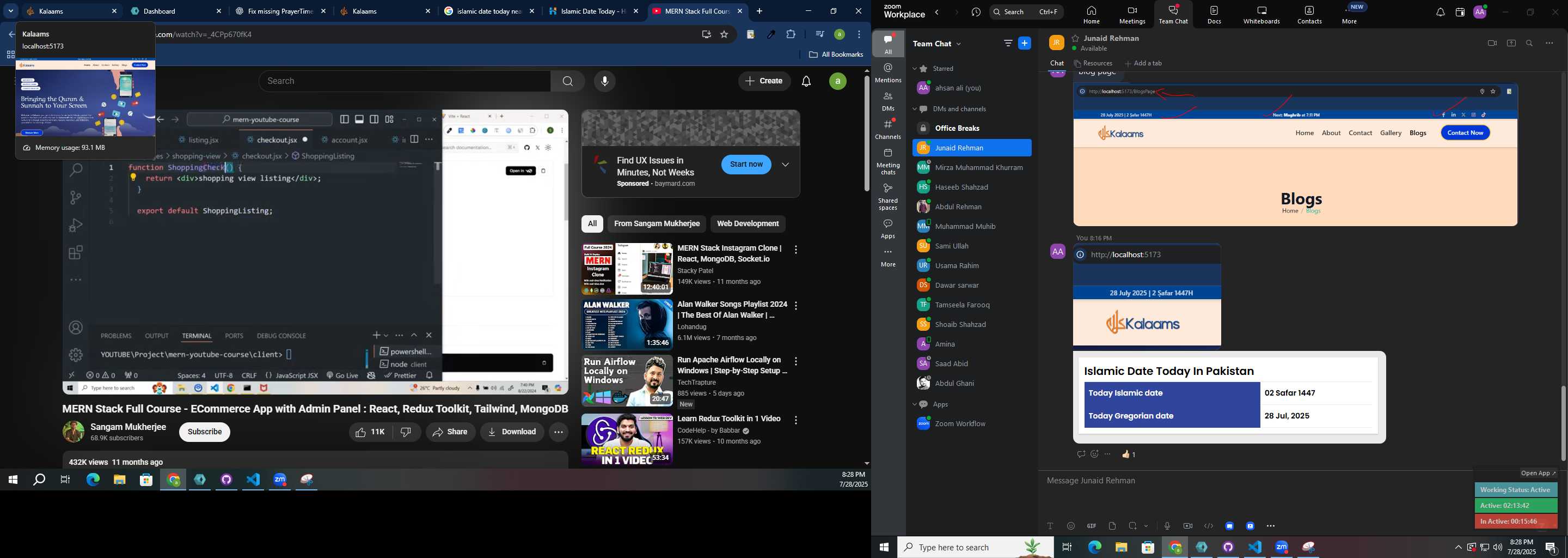Expand sponsored ad chevron beside Start now

(x=785, y=165)
